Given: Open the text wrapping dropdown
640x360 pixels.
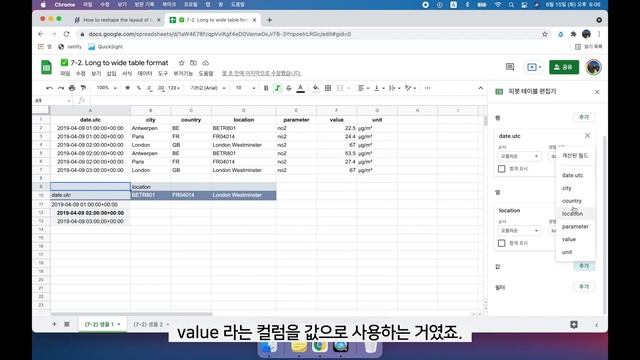Looking at the screenshot, I should click(394, 88).
